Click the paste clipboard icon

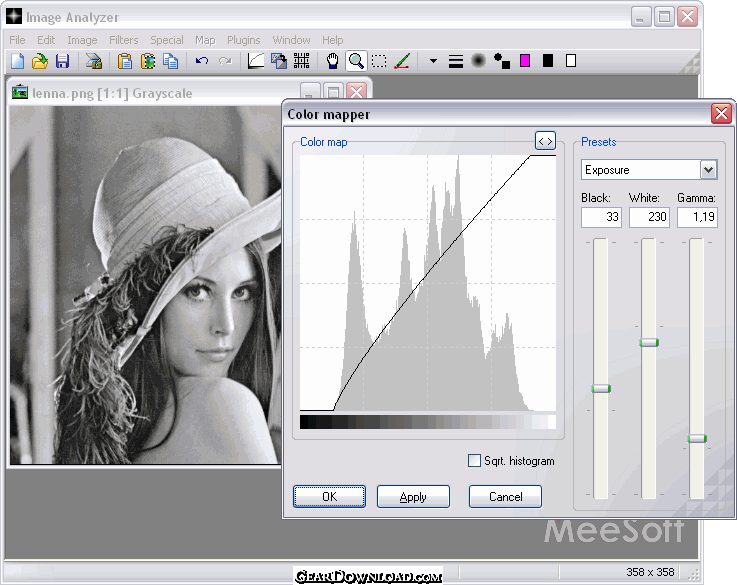coord(125,61)
